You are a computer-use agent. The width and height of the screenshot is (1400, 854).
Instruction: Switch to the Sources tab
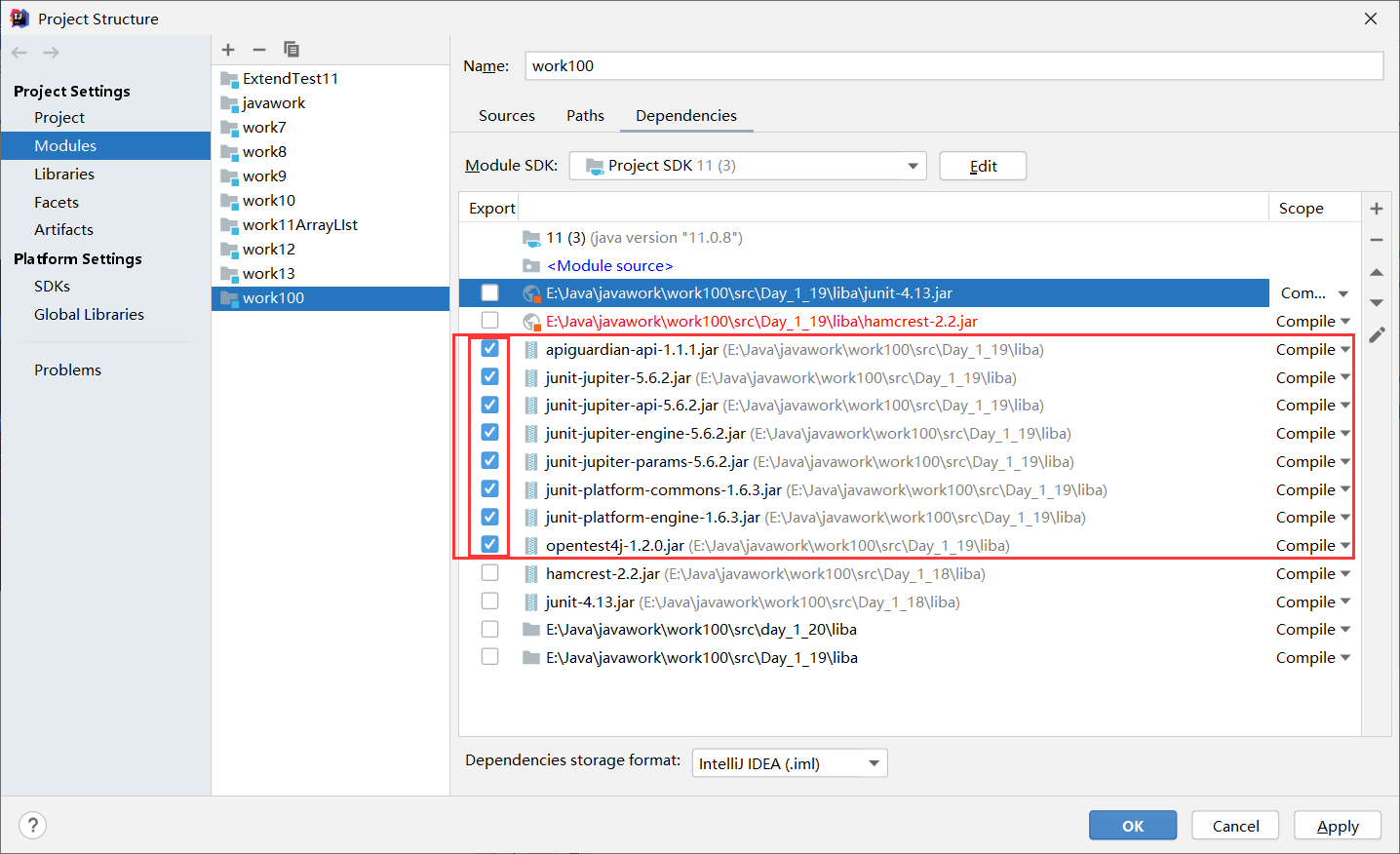click(507, 116)
